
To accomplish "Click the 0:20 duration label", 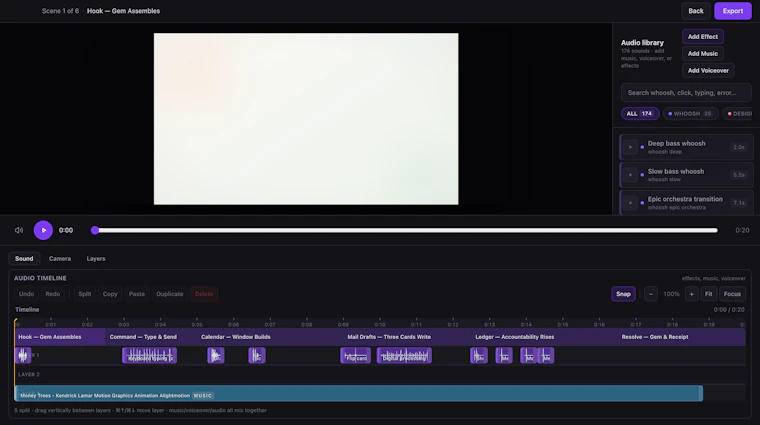I will click(742, 230).
